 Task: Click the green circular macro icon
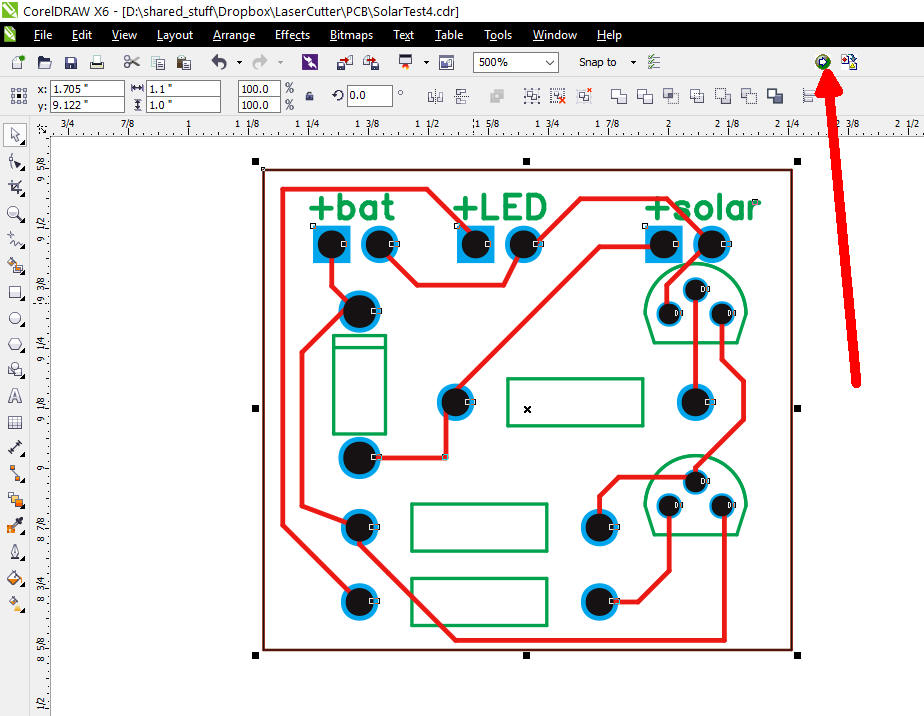[x=823, y=62]
